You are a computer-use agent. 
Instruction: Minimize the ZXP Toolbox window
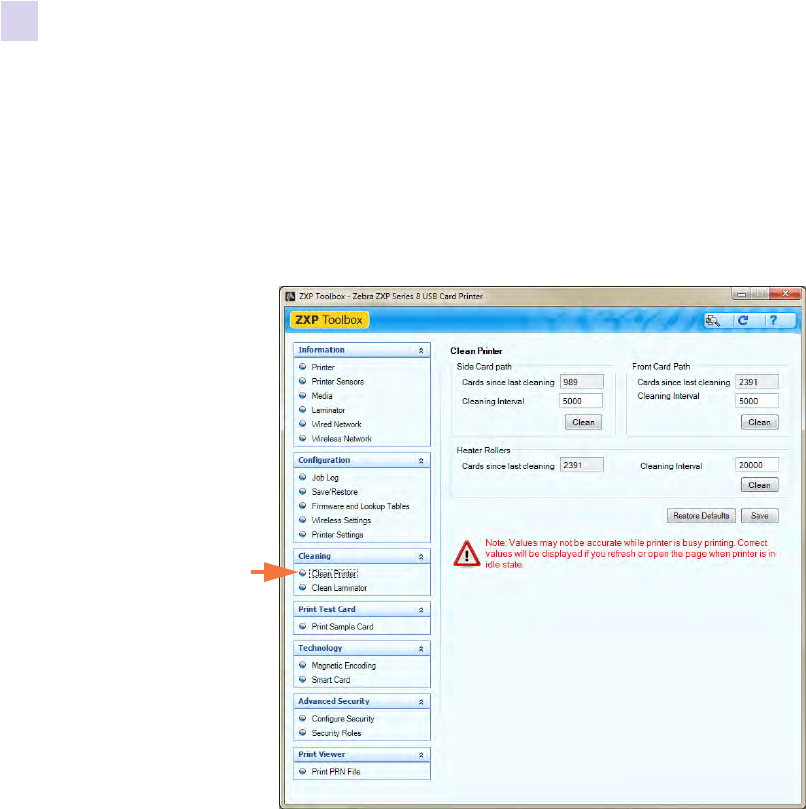[x=741, y=294]
